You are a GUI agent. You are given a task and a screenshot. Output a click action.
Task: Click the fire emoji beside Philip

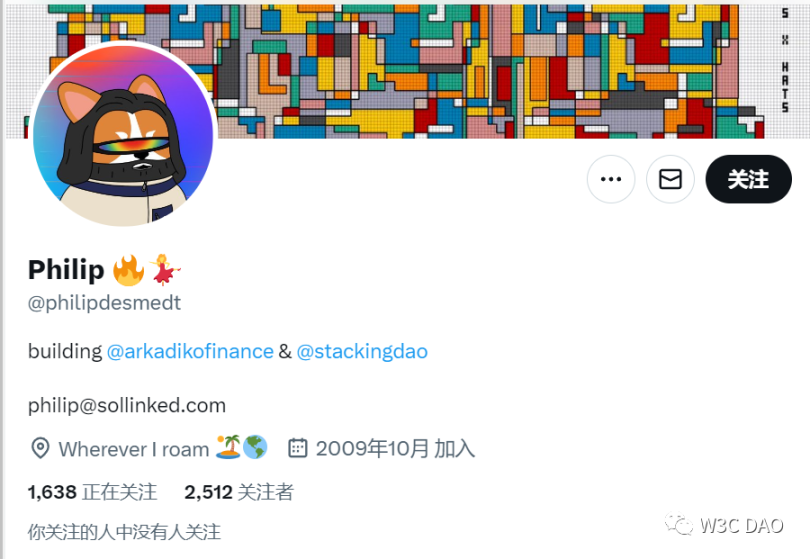(128, 270)
